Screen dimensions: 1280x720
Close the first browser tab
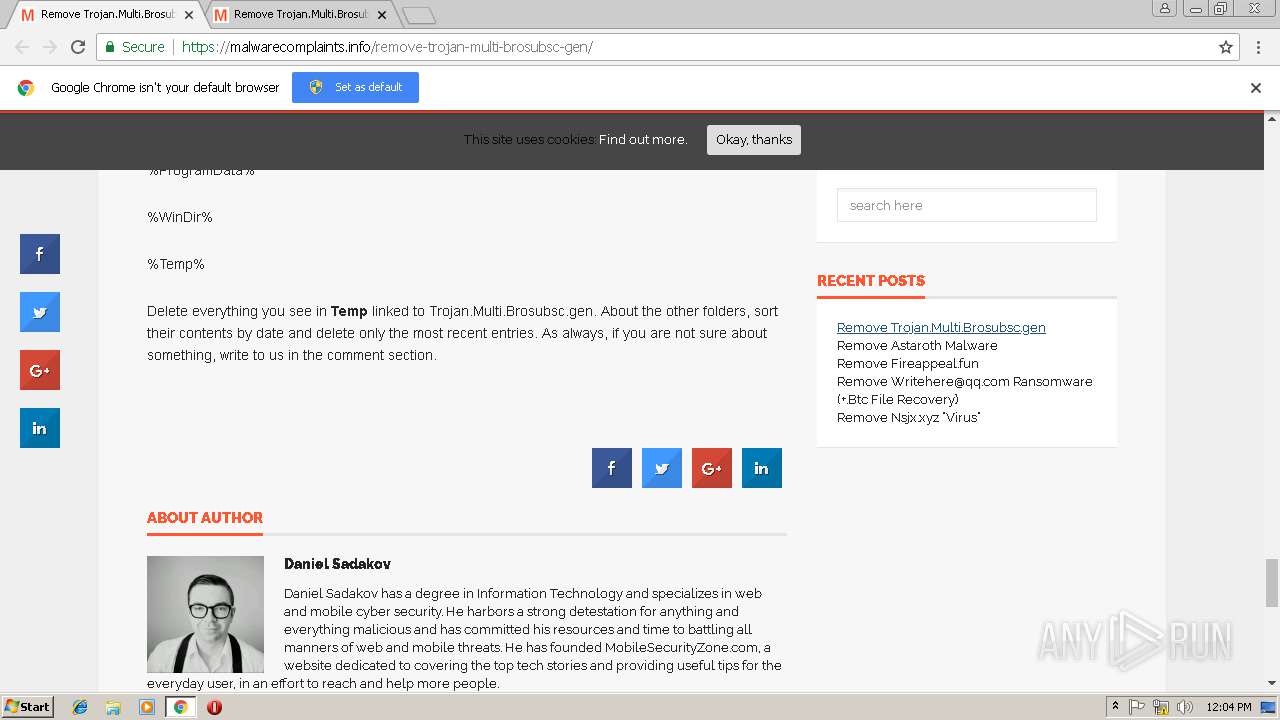(189, 15)
